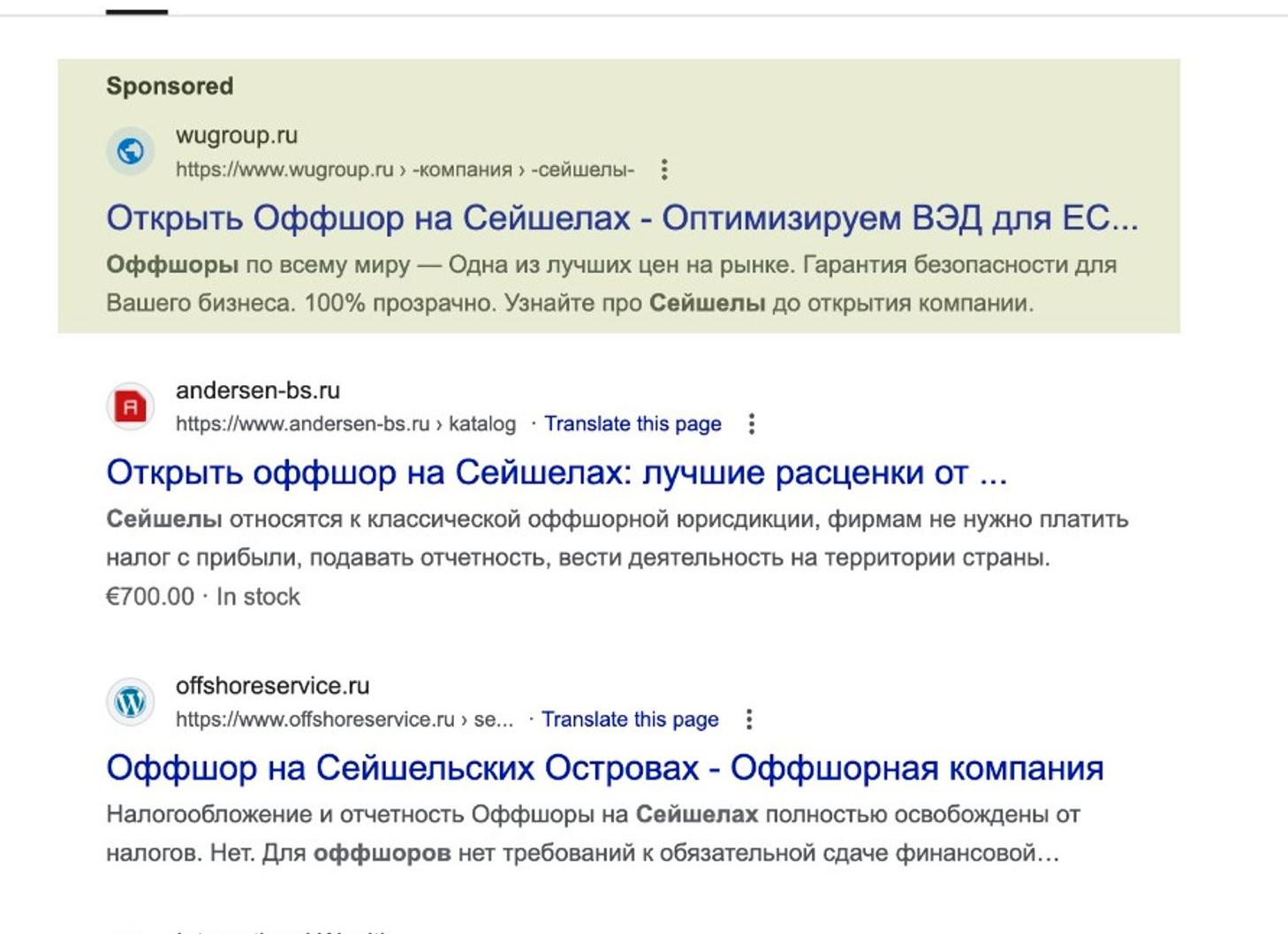The image size is (1288, 934).
Task: Click the offshoreservice.ru URL breadcrumb
Action: click(345, 719)
